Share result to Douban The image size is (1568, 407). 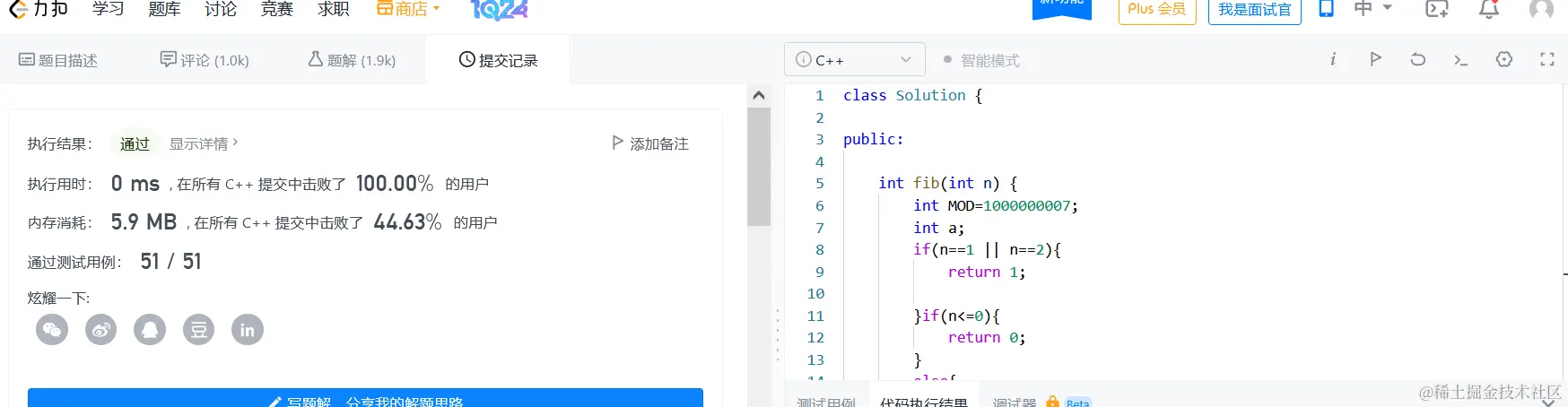tap(199, 330)
